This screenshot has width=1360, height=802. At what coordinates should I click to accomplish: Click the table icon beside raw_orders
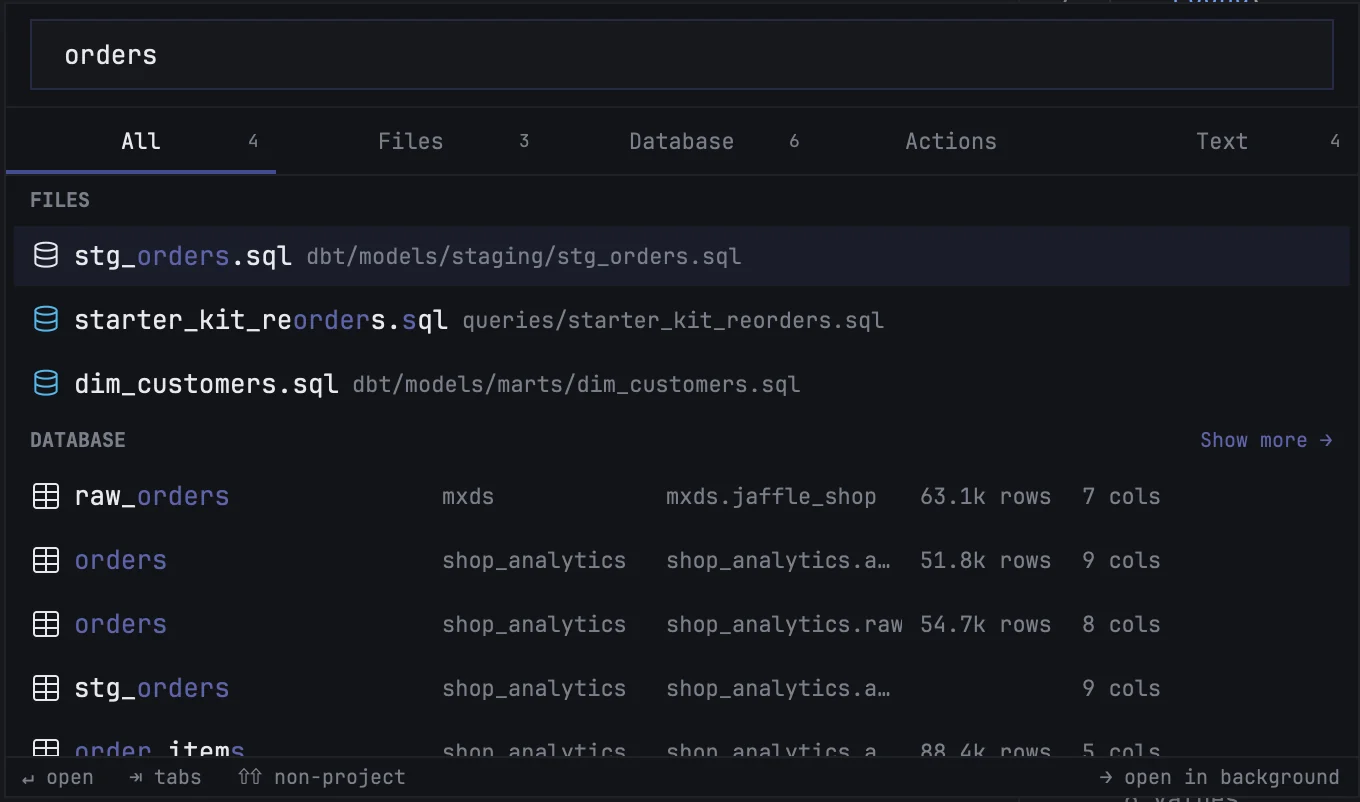pyautogui.click(x=46, y=496)
